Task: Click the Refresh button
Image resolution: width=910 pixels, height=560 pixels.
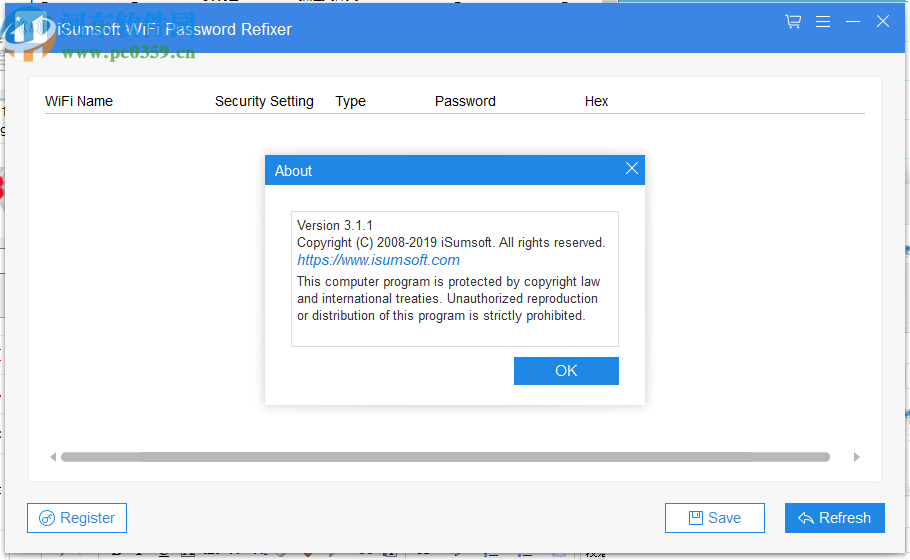Action: [835, 518]
